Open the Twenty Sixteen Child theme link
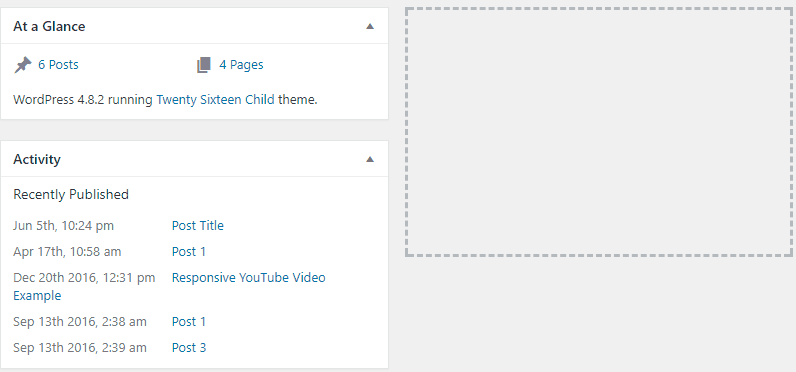Viewport: 796px width, 372px height. click(215, 99)
